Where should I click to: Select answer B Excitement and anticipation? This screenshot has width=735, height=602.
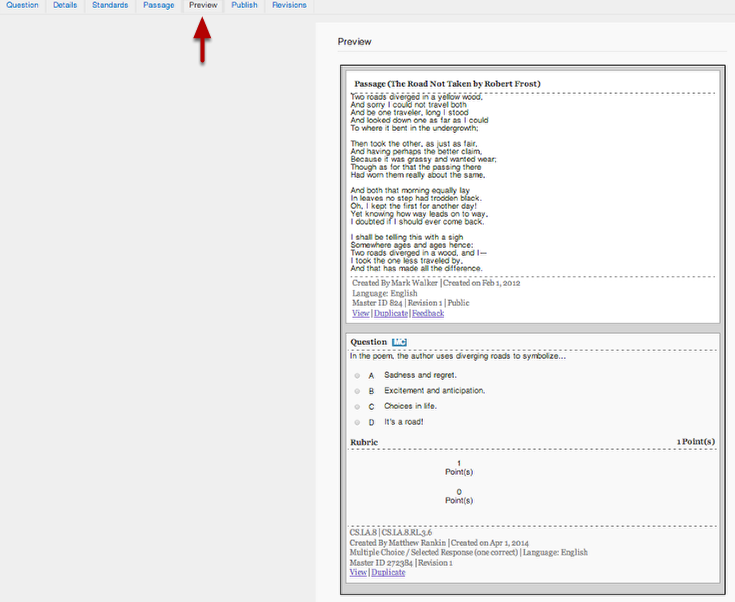(x=357, y=391)
